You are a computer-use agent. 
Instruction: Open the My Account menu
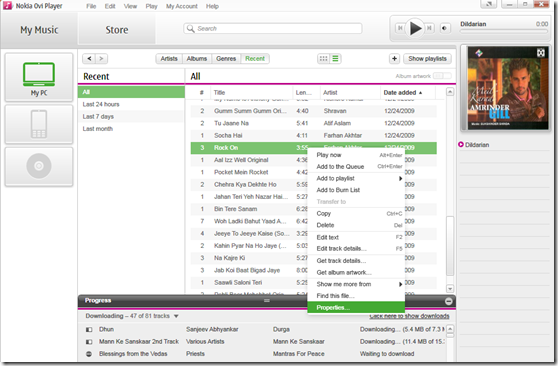(x=181, y=6)
